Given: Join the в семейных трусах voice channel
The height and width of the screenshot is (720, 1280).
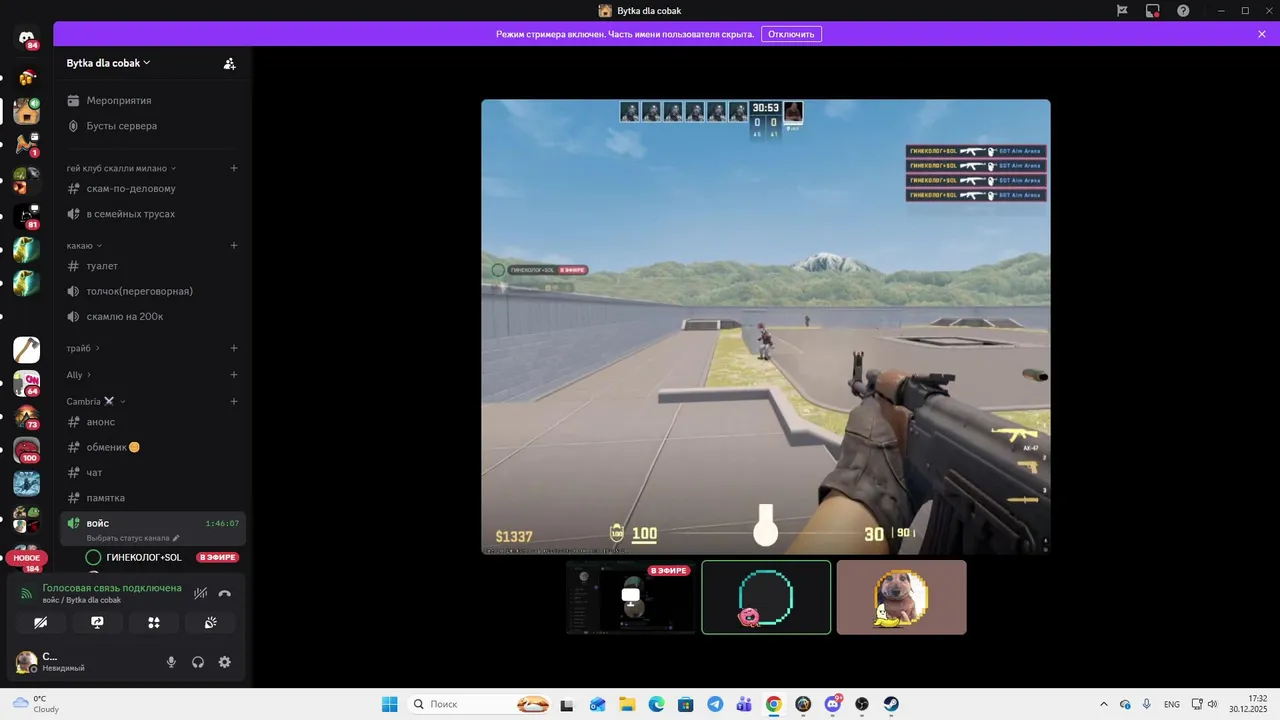Looking at the screenshot, I should click(152, 214).
